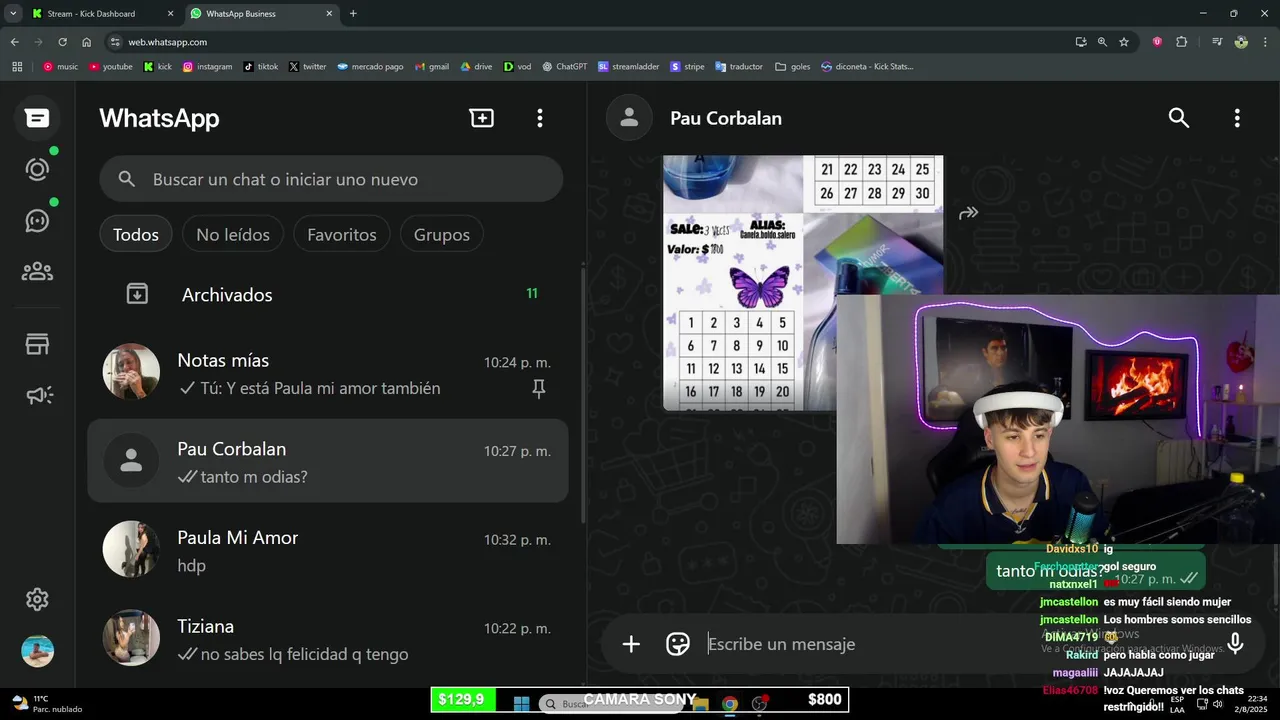Open the streamladder bookmark
The height and width of the screenshot is (720, 1280).
[629, 67]
